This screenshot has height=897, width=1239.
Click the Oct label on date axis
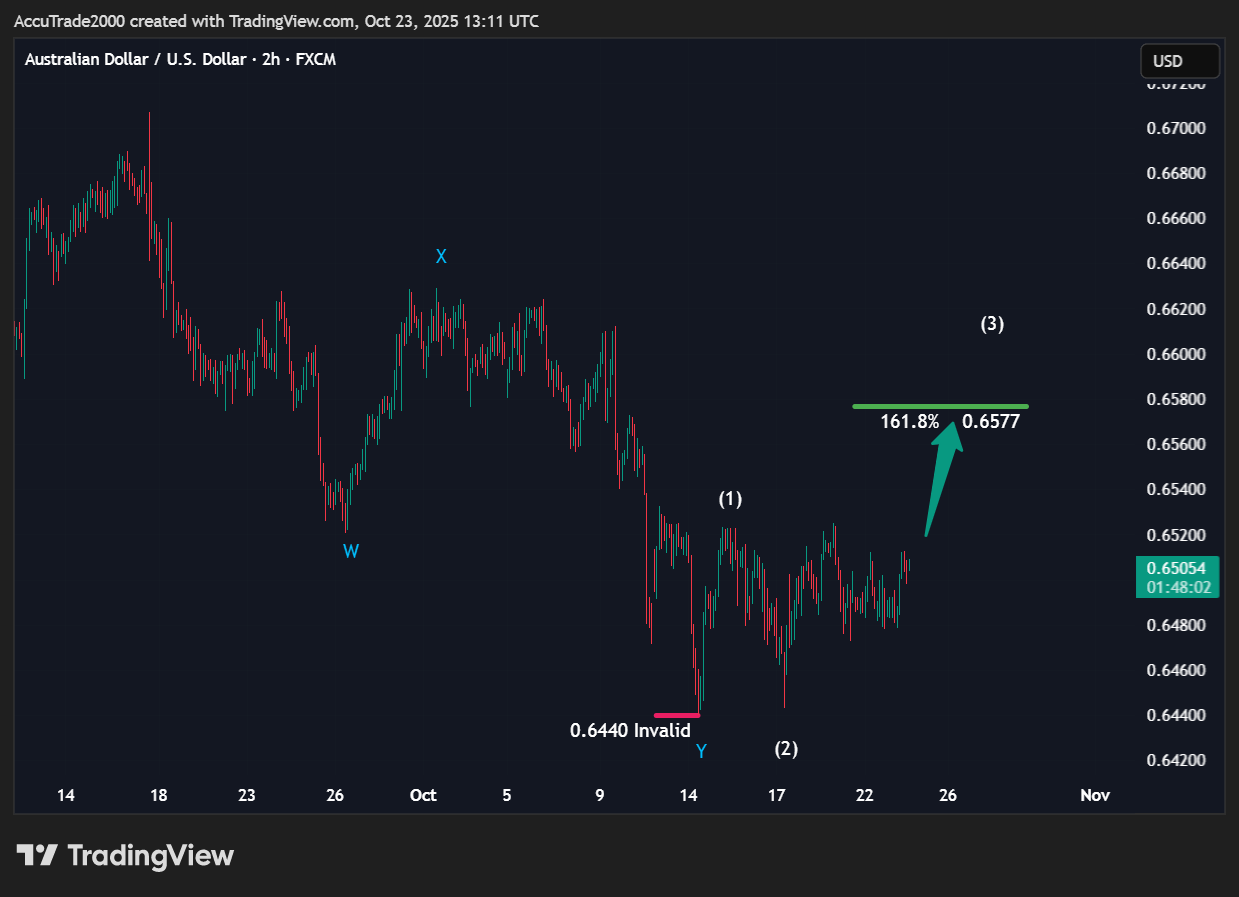(423, 796)
